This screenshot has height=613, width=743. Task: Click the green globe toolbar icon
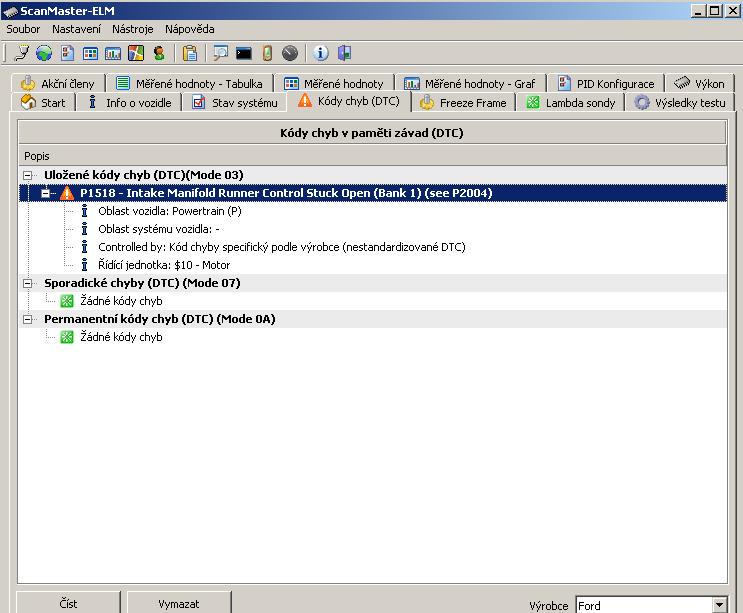pyautogui.click(x=44, y=53)
